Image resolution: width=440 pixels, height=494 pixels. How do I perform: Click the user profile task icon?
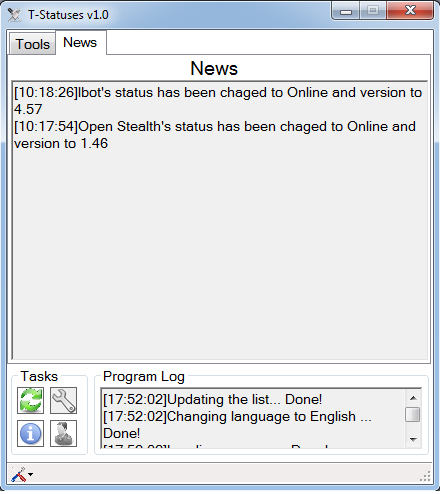63,433
